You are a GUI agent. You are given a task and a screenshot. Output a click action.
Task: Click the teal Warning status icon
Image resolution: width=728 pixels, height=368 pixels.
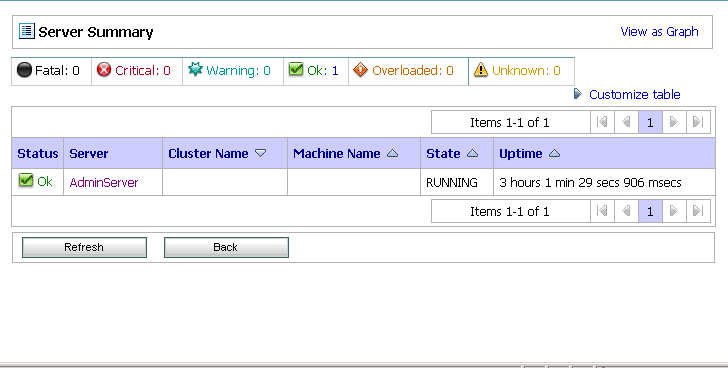(x=195, y=70)
